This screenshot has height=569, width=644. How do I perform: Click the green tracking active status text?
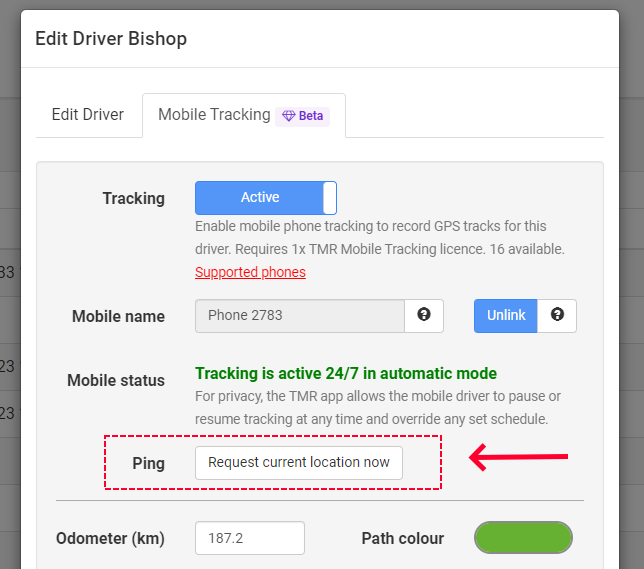[346, 373]
